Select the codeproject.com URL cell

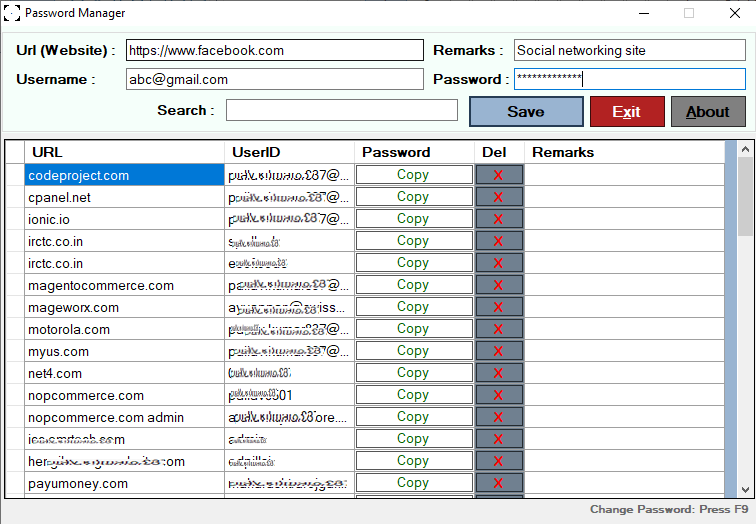pyautogui.click(x=124, y=175)
